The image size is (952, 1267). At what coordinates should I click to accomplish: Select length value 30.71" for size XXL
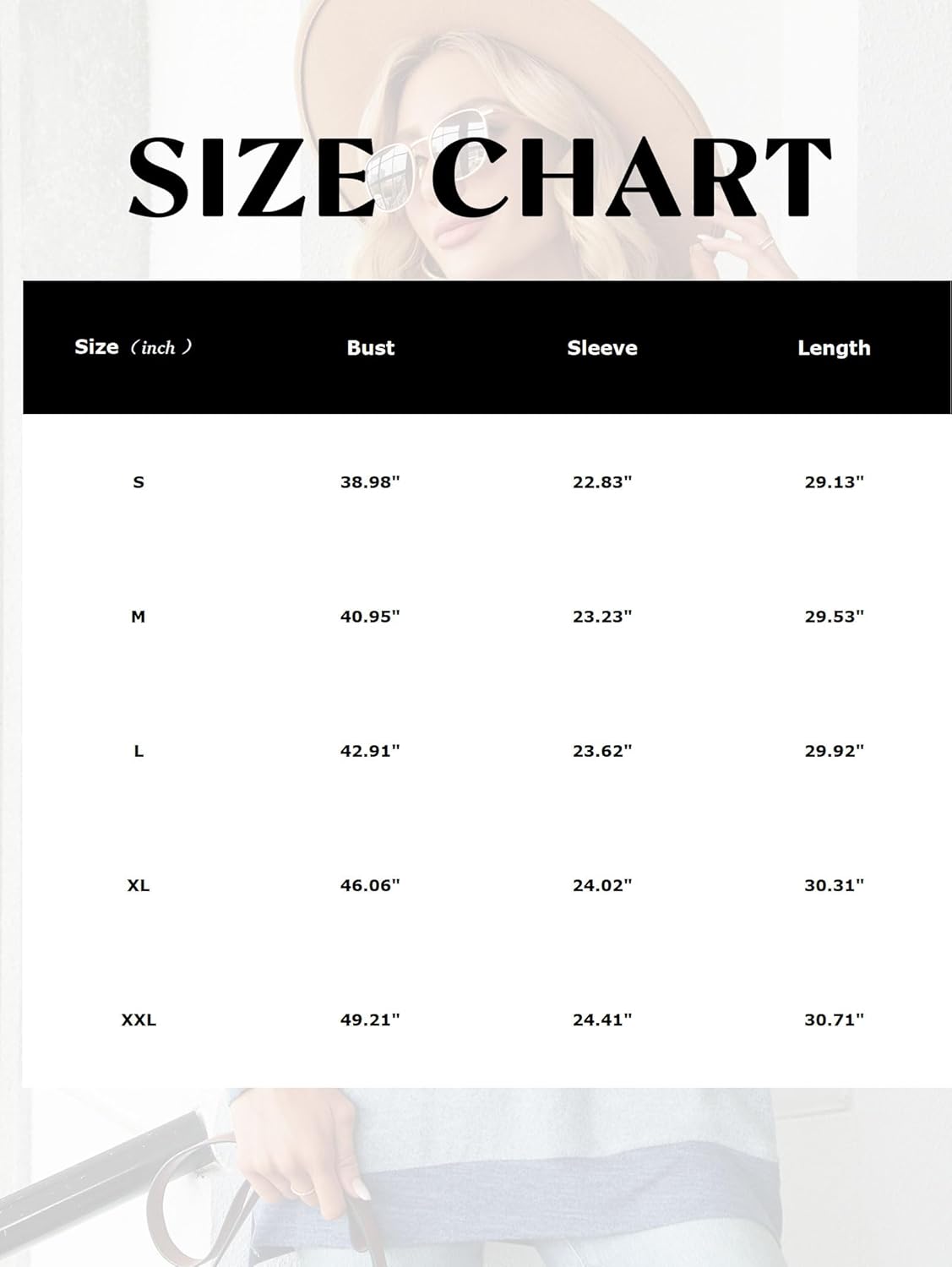[835, 1020]
